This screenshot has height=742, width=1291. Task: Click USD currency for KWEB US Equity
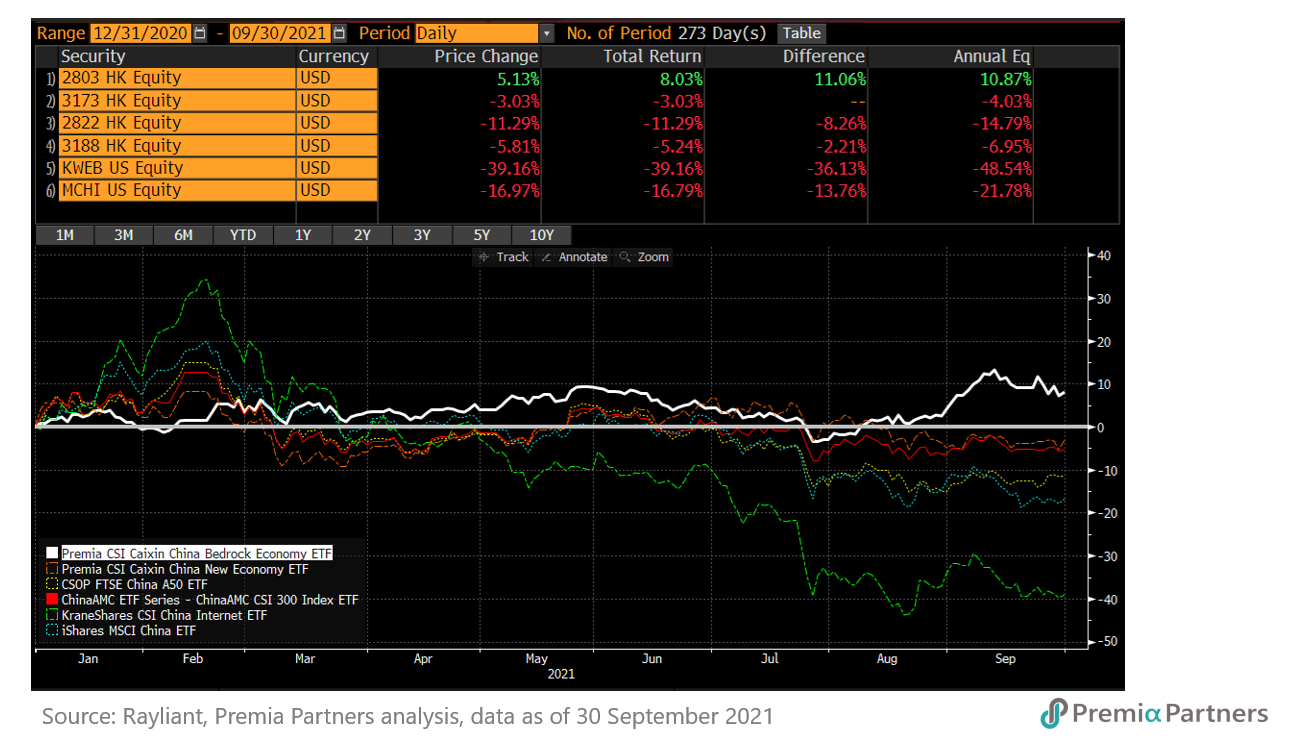[337, 168]
